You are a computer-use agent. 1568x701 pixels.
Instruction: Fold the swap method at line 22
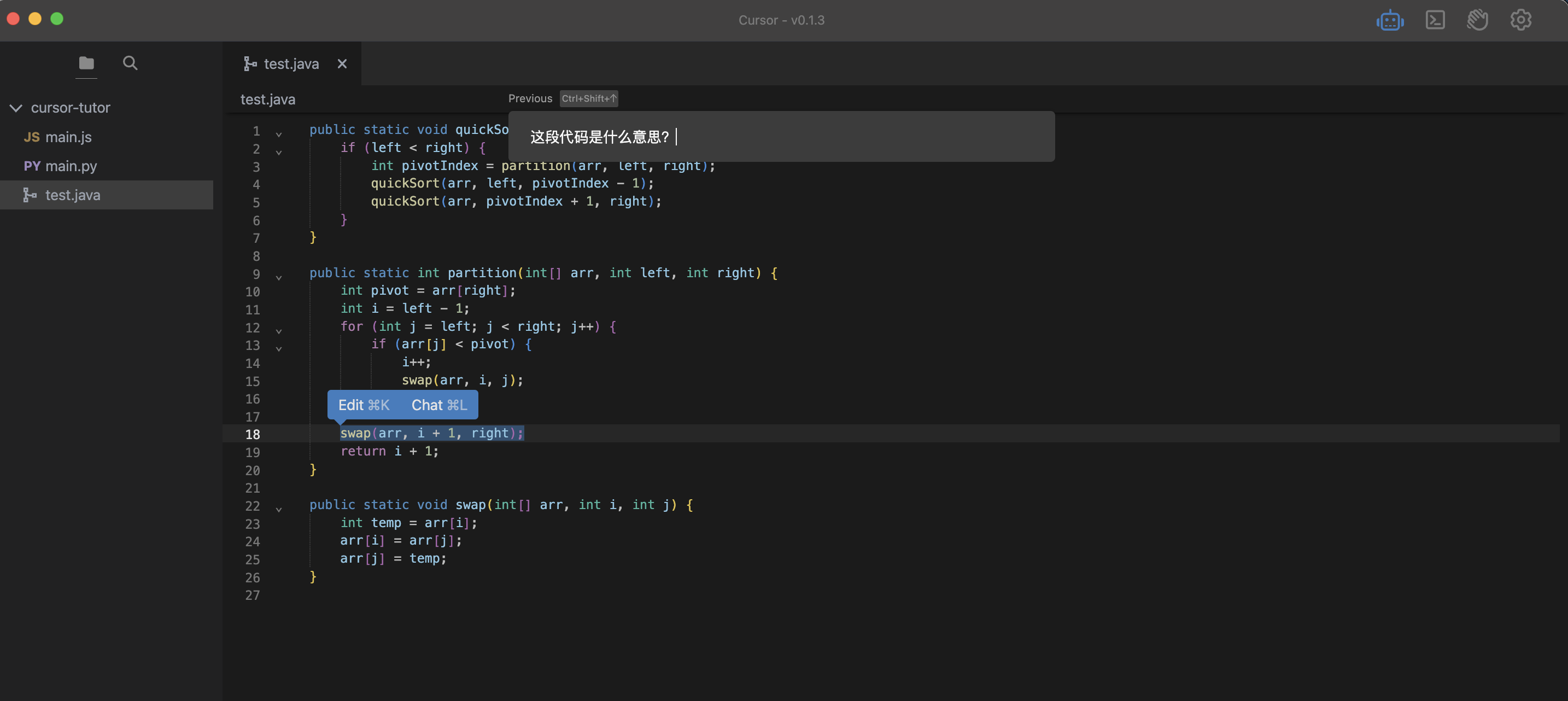279,509
